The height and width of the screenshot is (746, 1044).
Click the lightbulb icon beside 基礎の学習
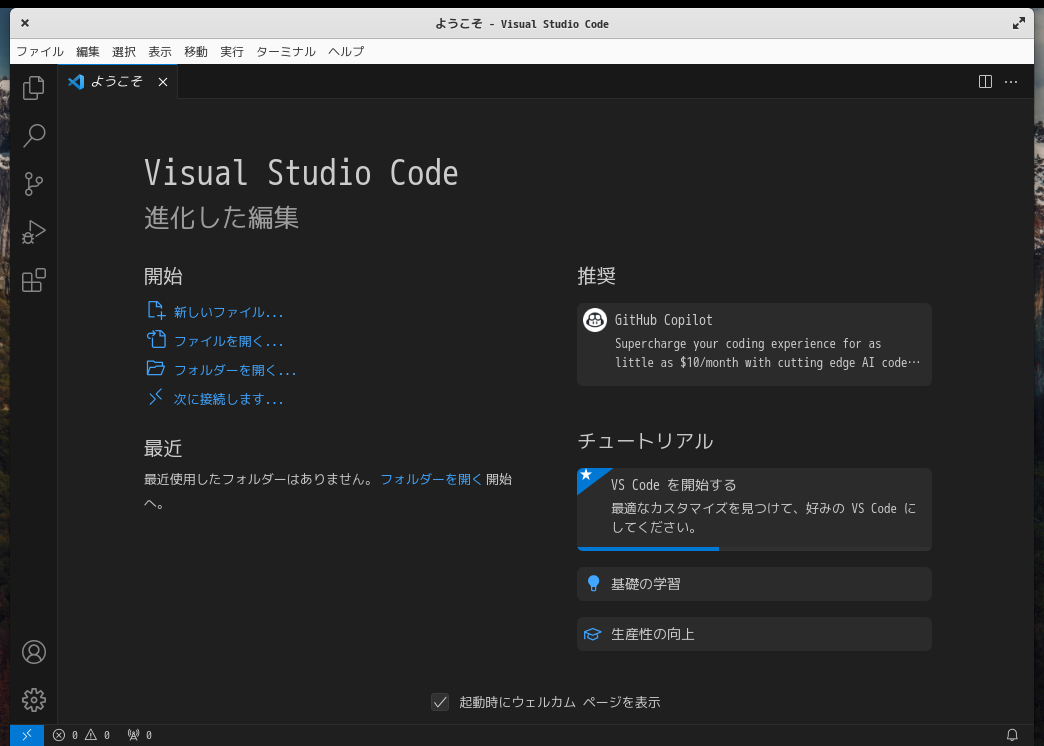(593, 584)
